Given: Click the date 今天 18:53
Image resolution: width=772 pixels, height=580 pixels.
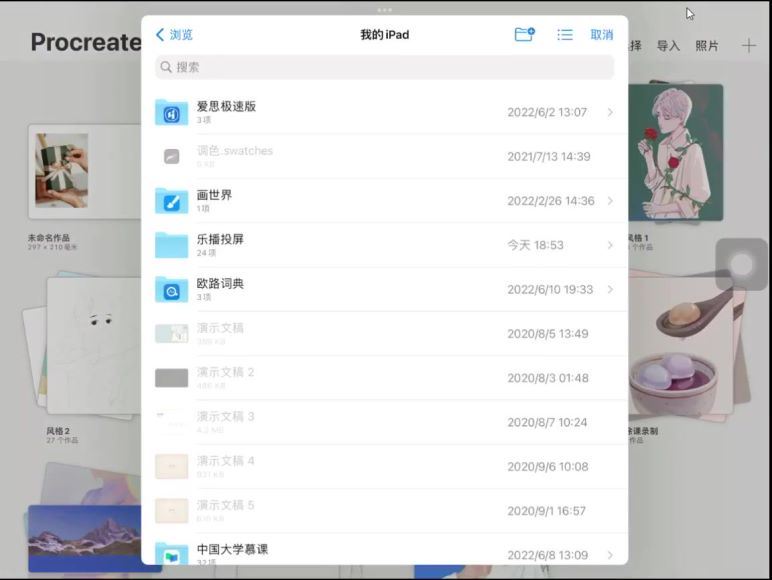Looking at the screenshot, I should click(x=535, y=245).
